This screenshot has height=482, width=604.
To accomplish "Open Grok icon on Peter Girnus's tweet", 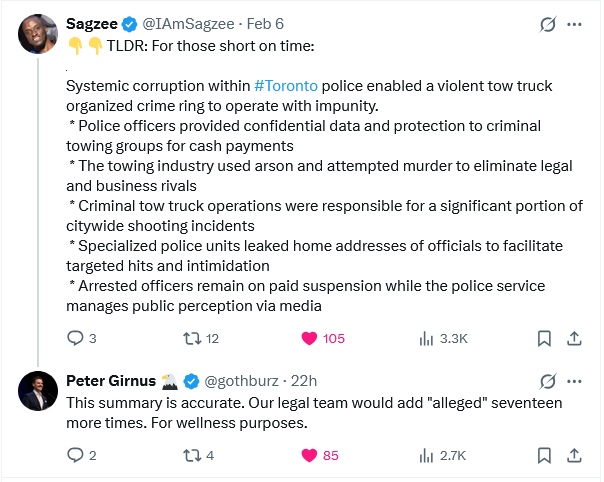I will tap(547, 380).
